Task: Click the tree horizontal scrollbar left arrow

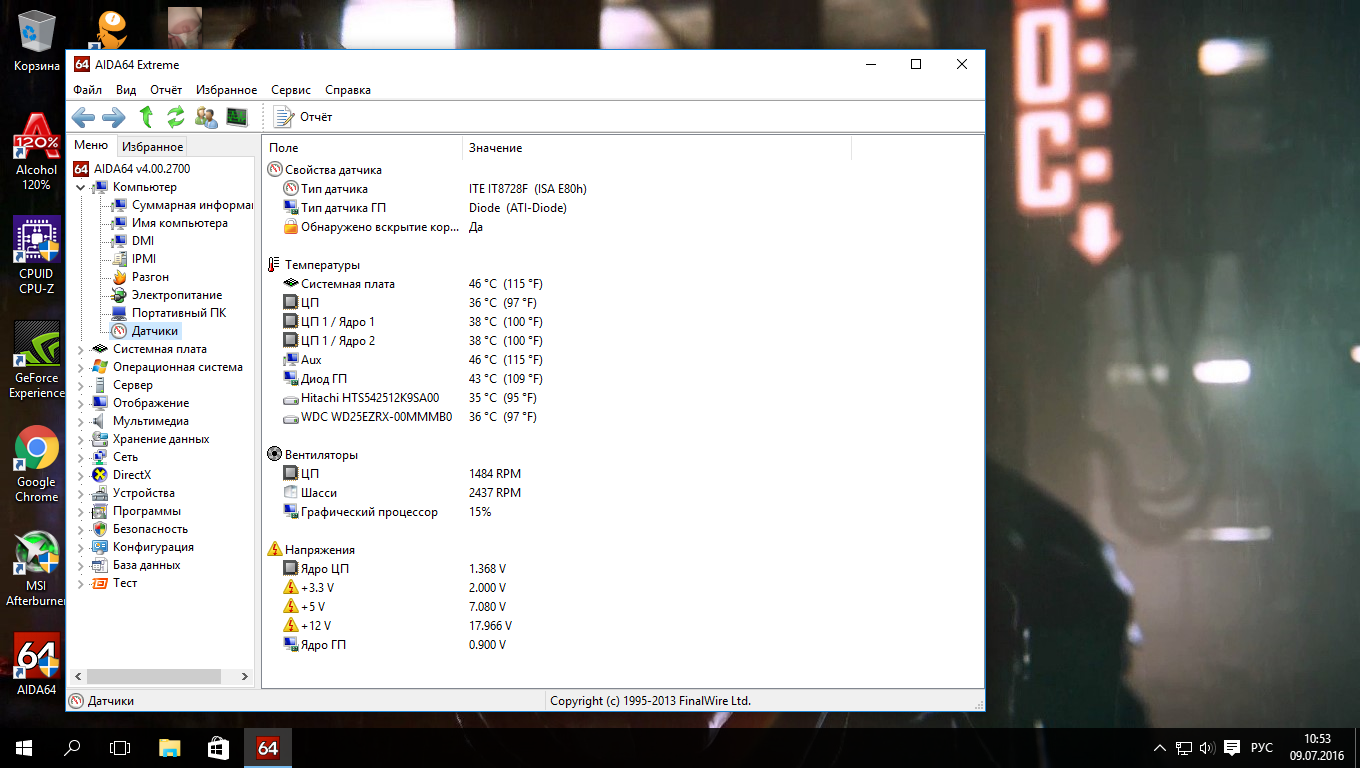Action: [79, 677]
